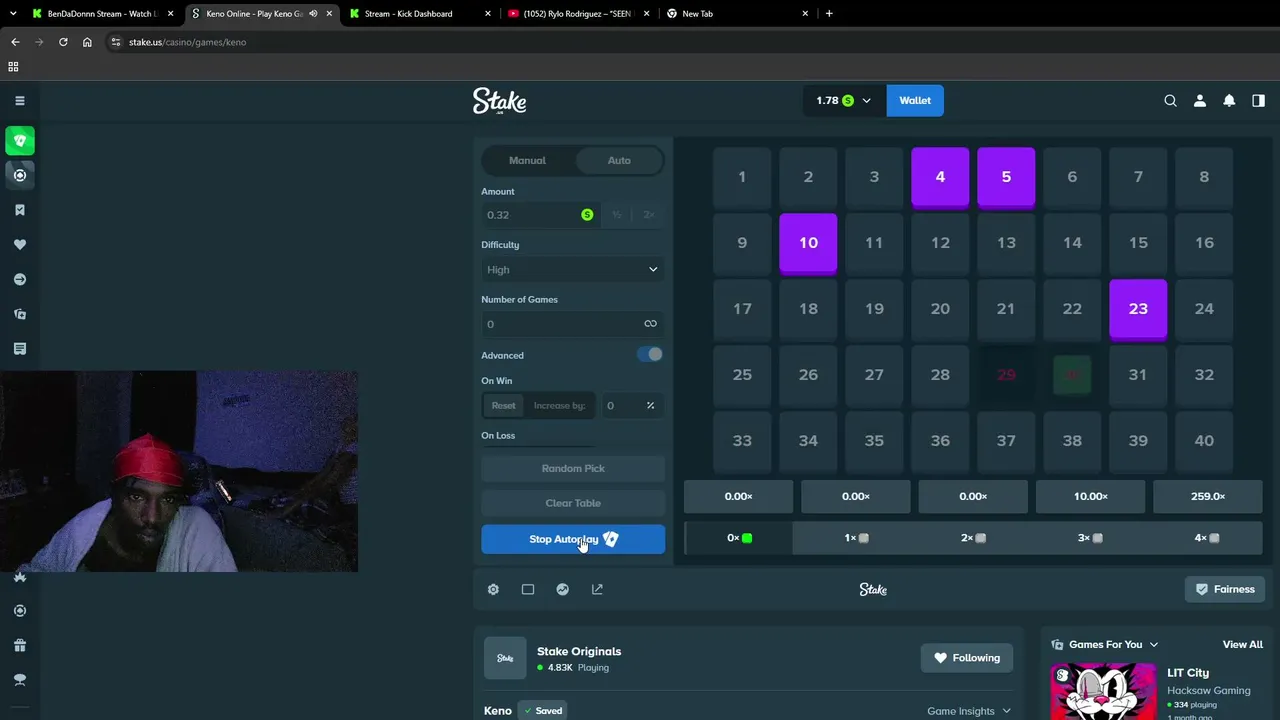Deselect Keno number 4
This screenshot has width=1280, height=720.
click(x=940, y=177)
